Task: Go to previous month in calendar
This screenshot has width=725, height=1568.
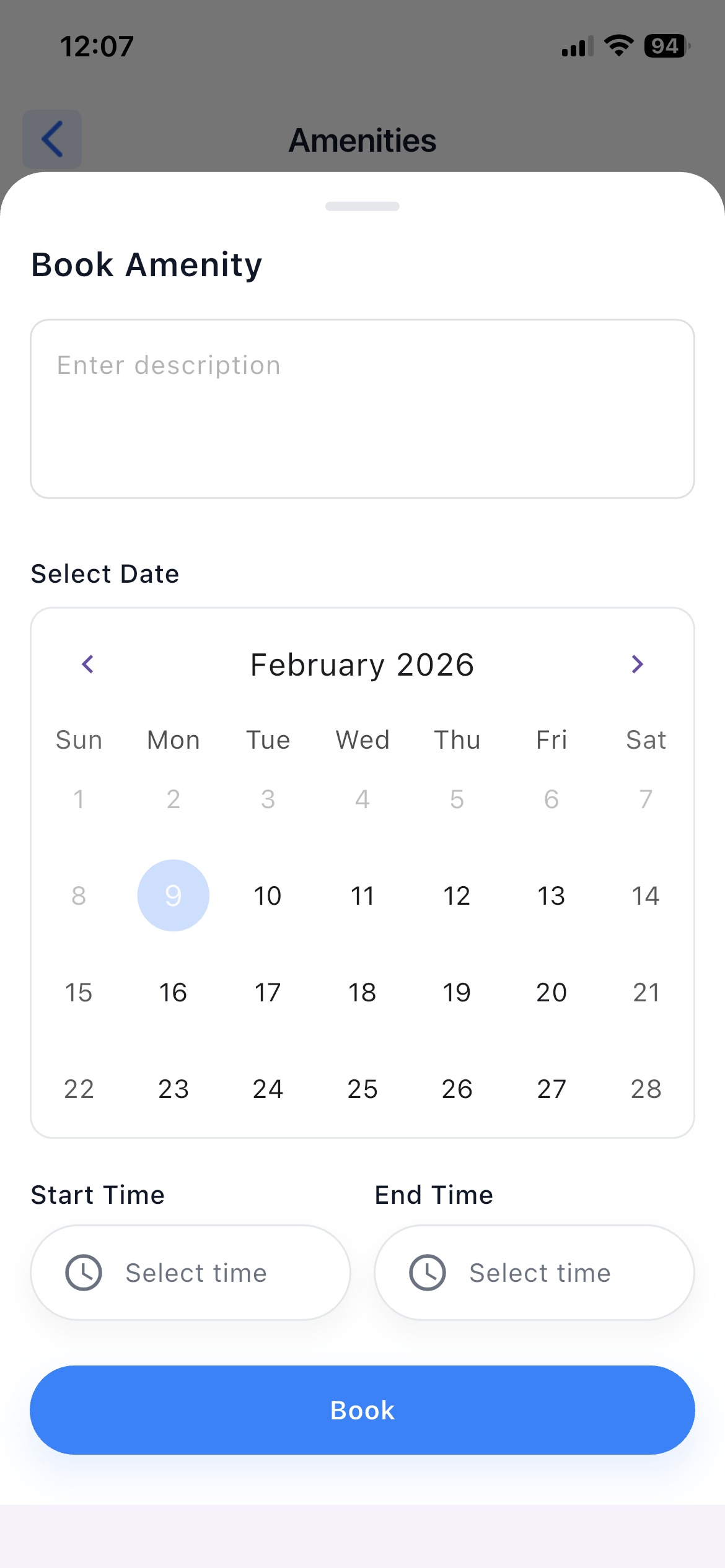Action: click(x=88, y=664)
